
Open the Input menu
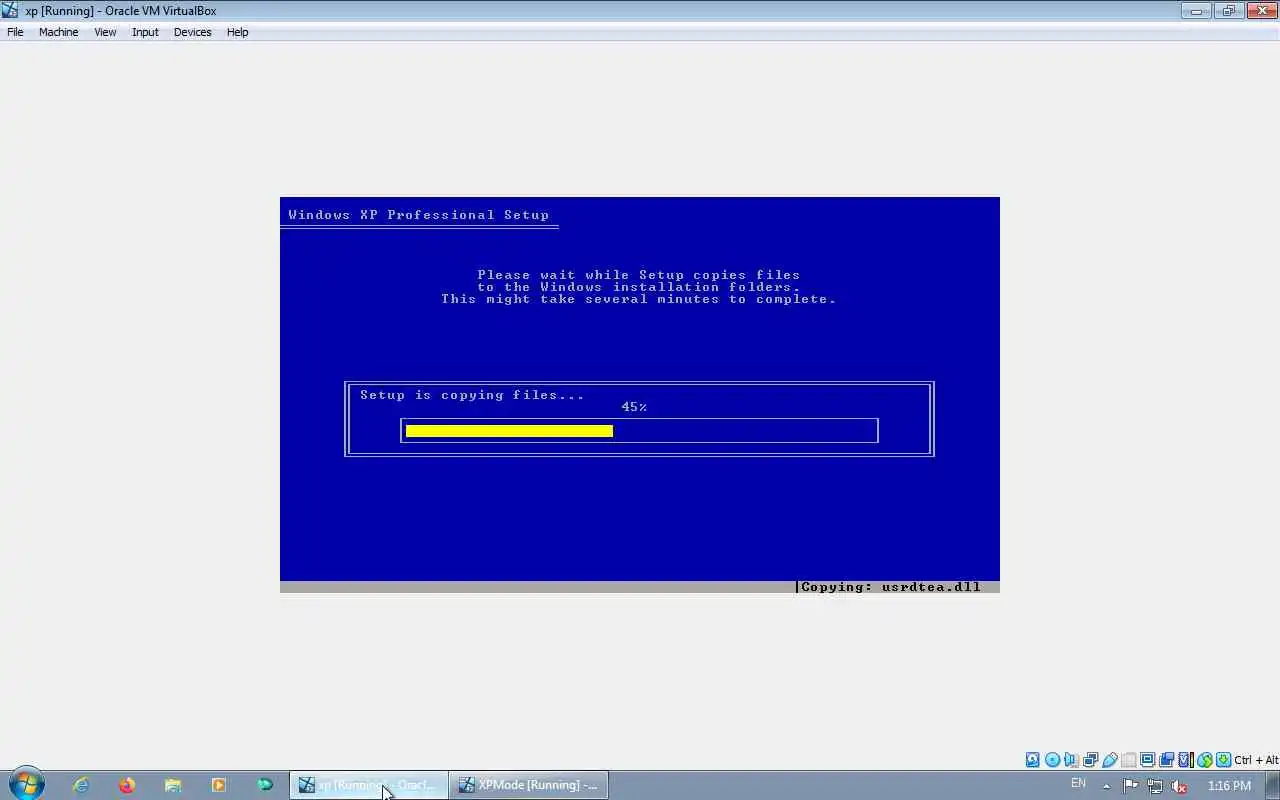[x=145, y=32]
